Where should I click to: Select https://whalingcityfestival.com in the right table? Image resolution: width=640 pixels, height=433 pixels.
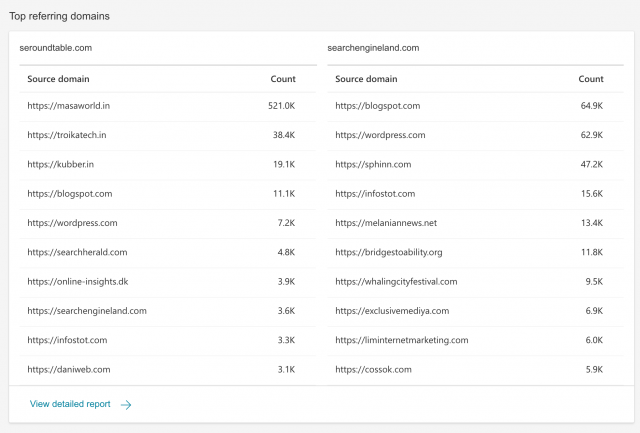[396, 282]
